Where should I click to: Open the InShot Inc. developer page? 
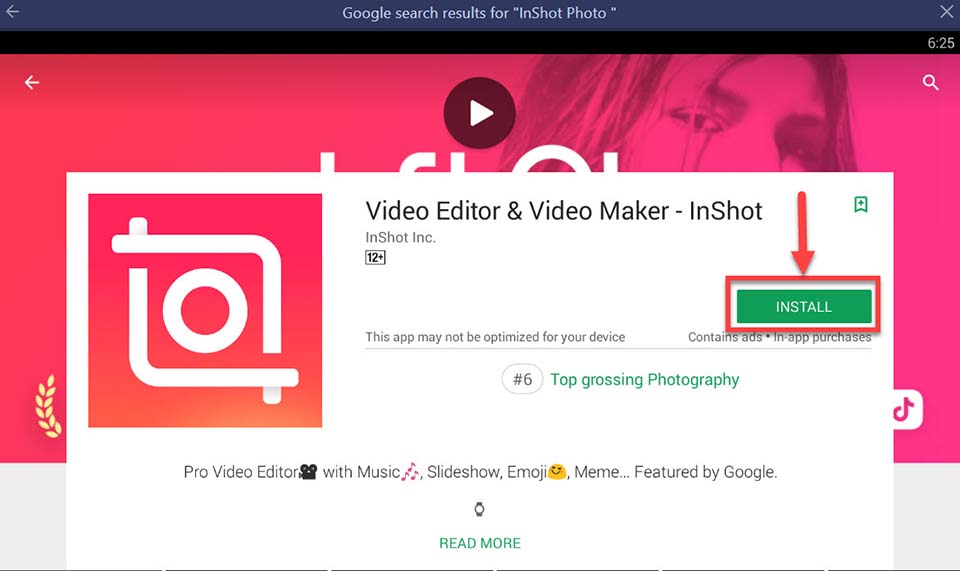400,237
